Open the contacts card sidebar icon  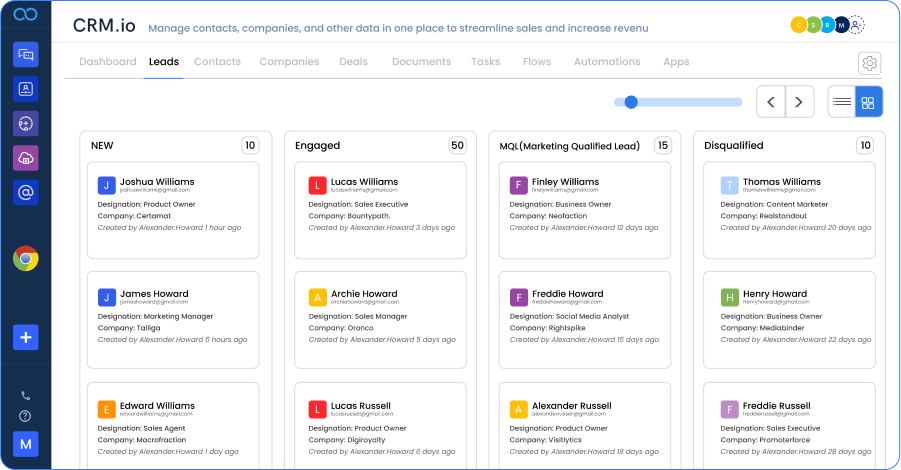[26, 89]
